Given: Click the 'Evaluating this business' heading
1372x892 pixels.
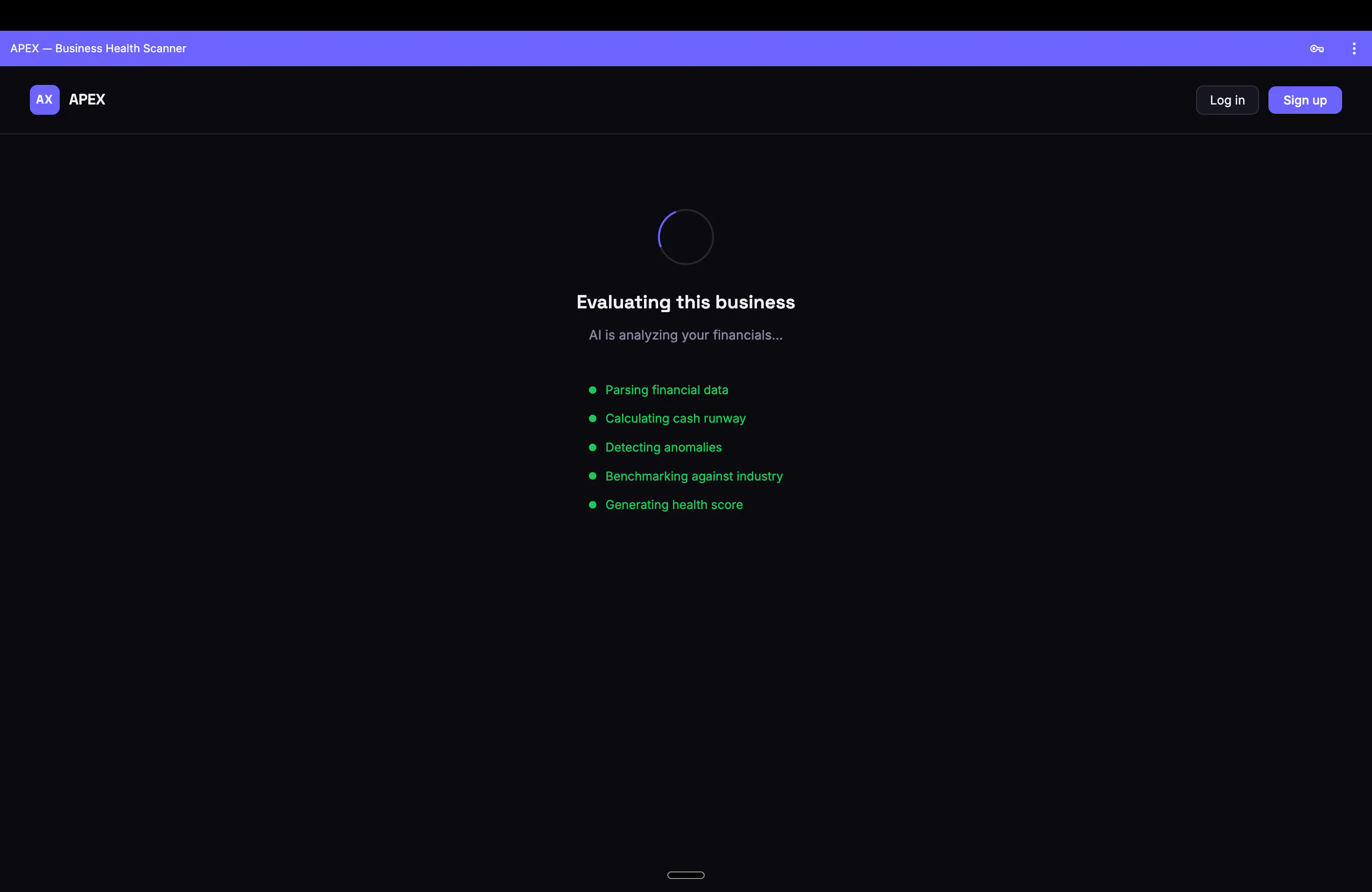Looking at the screenshot, I should click(x=686, y=302).
